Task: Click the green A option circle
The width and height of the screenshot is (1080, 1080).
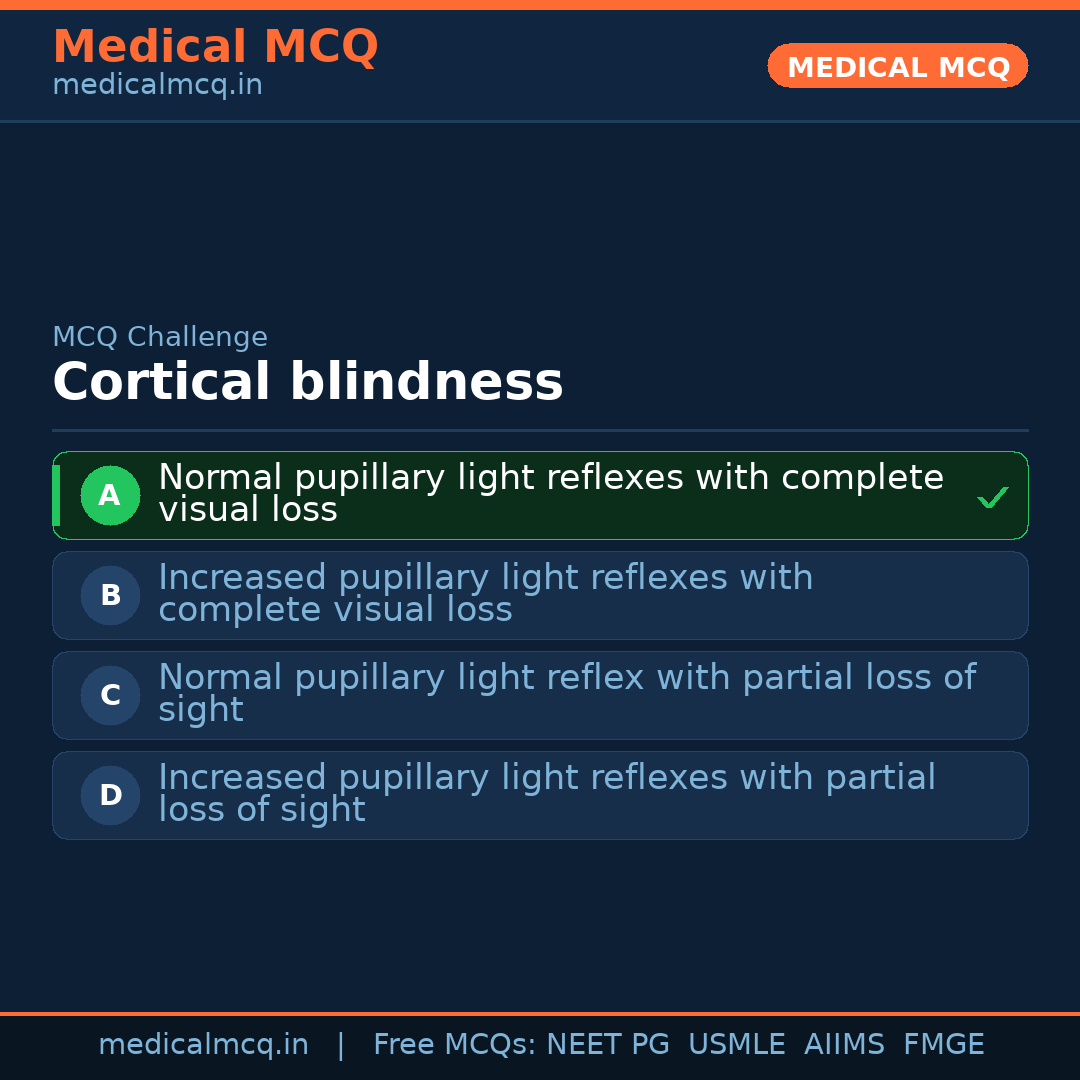Action: pyautogui.click(x=110, y=495)
